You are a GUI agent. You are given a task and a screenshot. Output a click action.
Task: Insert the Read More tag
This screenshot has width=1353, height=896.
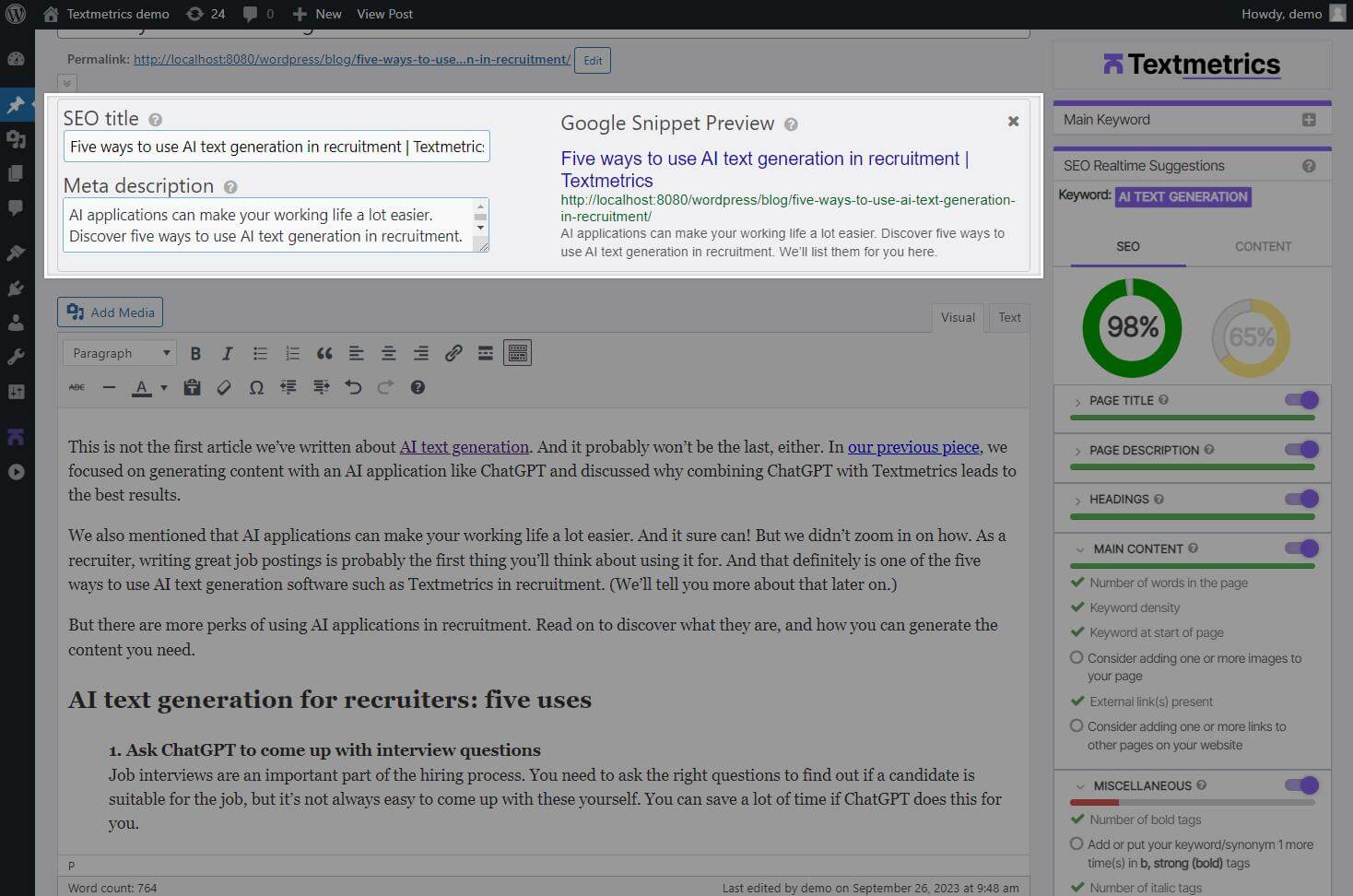[486, 353]
